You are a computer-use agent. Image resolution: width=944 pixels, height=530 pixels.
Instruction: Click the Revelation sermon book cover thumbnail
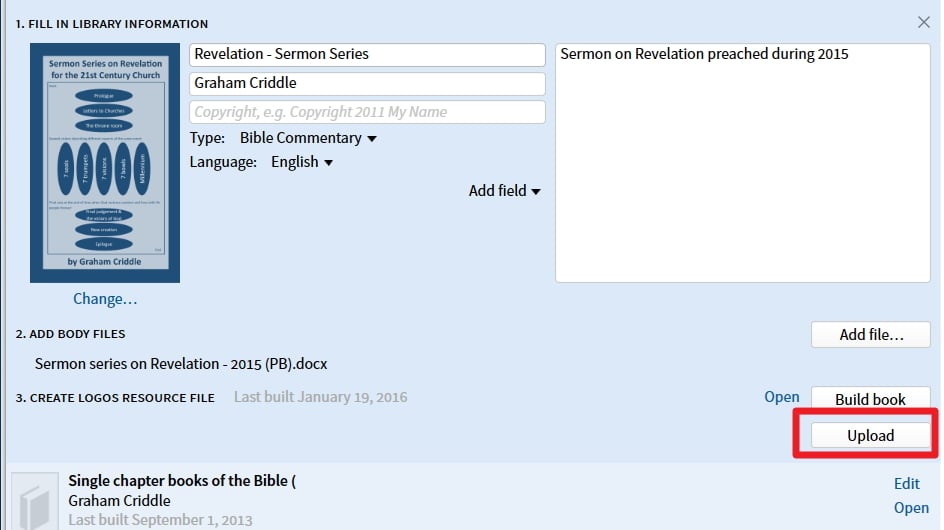coord(105,163)
